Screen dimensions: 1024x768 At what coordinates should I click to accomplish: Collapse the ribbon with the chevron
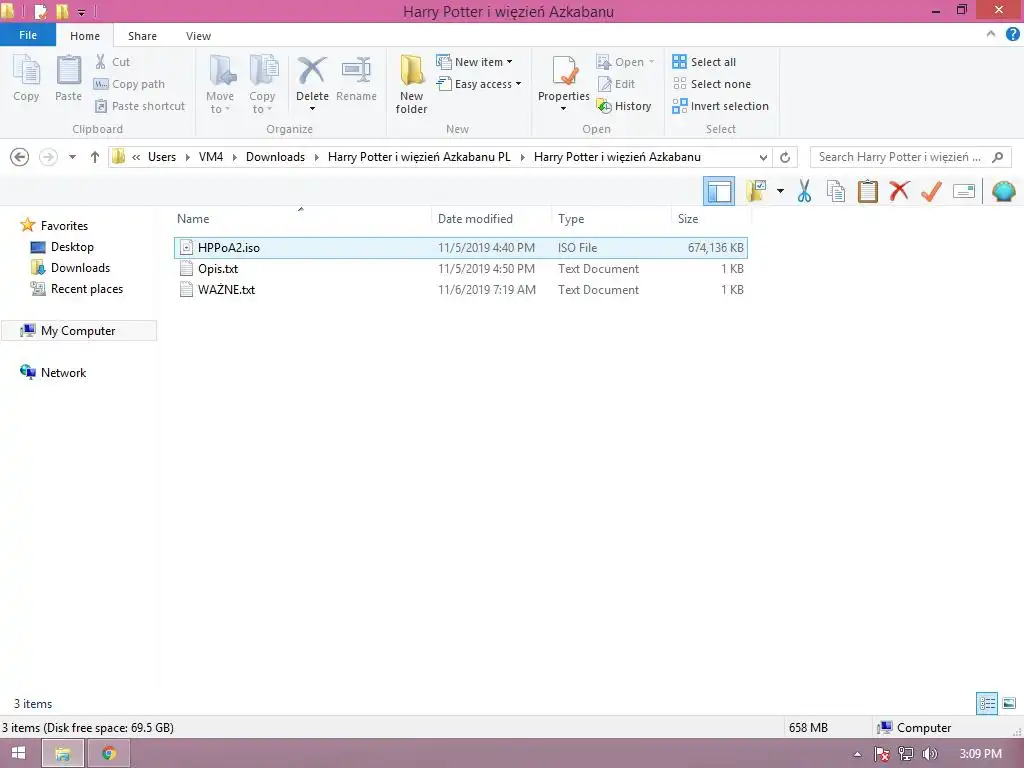tap(991, 35)
